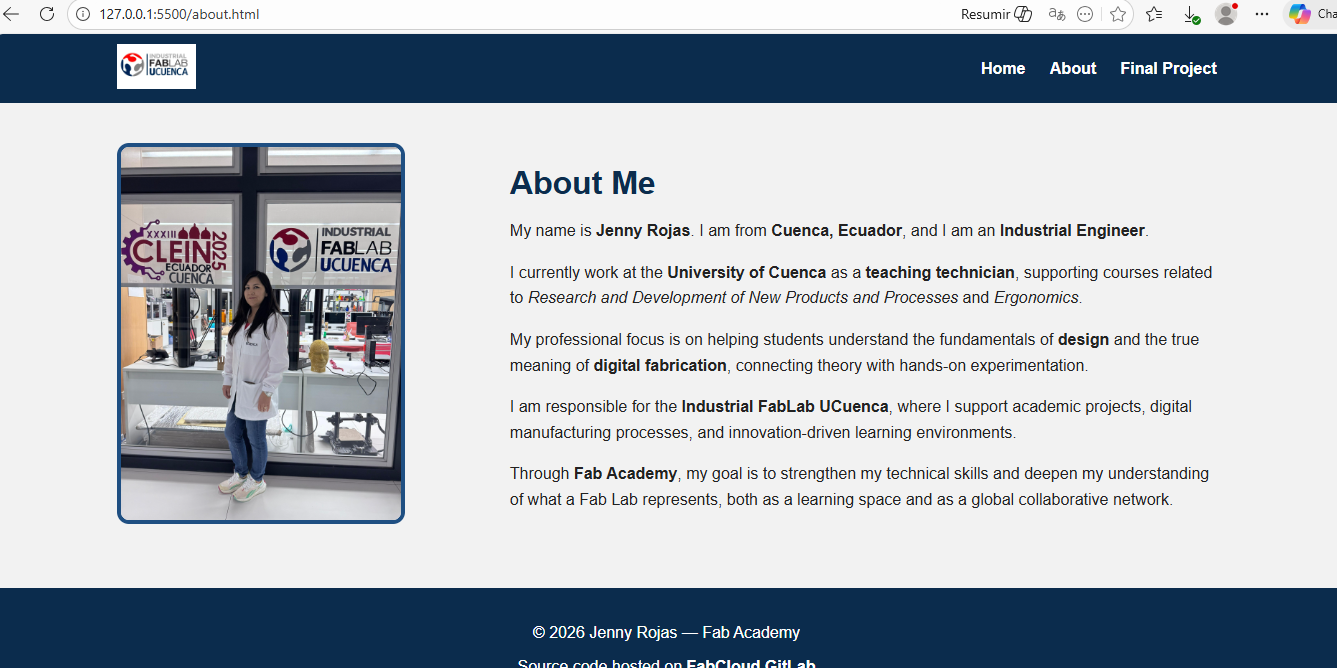Click the bold words digital fabrication
Viewport: 1337px width, 668px height.
click(x=660, y=365)
